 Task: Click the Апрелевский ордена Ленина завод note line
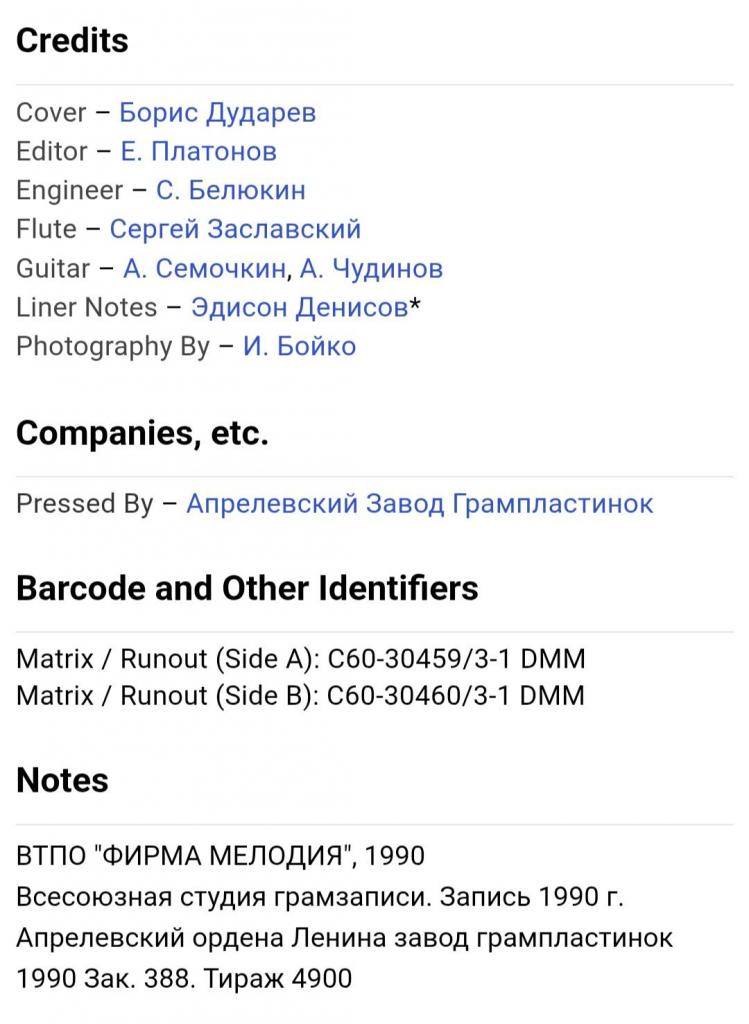pyautogui.click(x=344, y=938)
